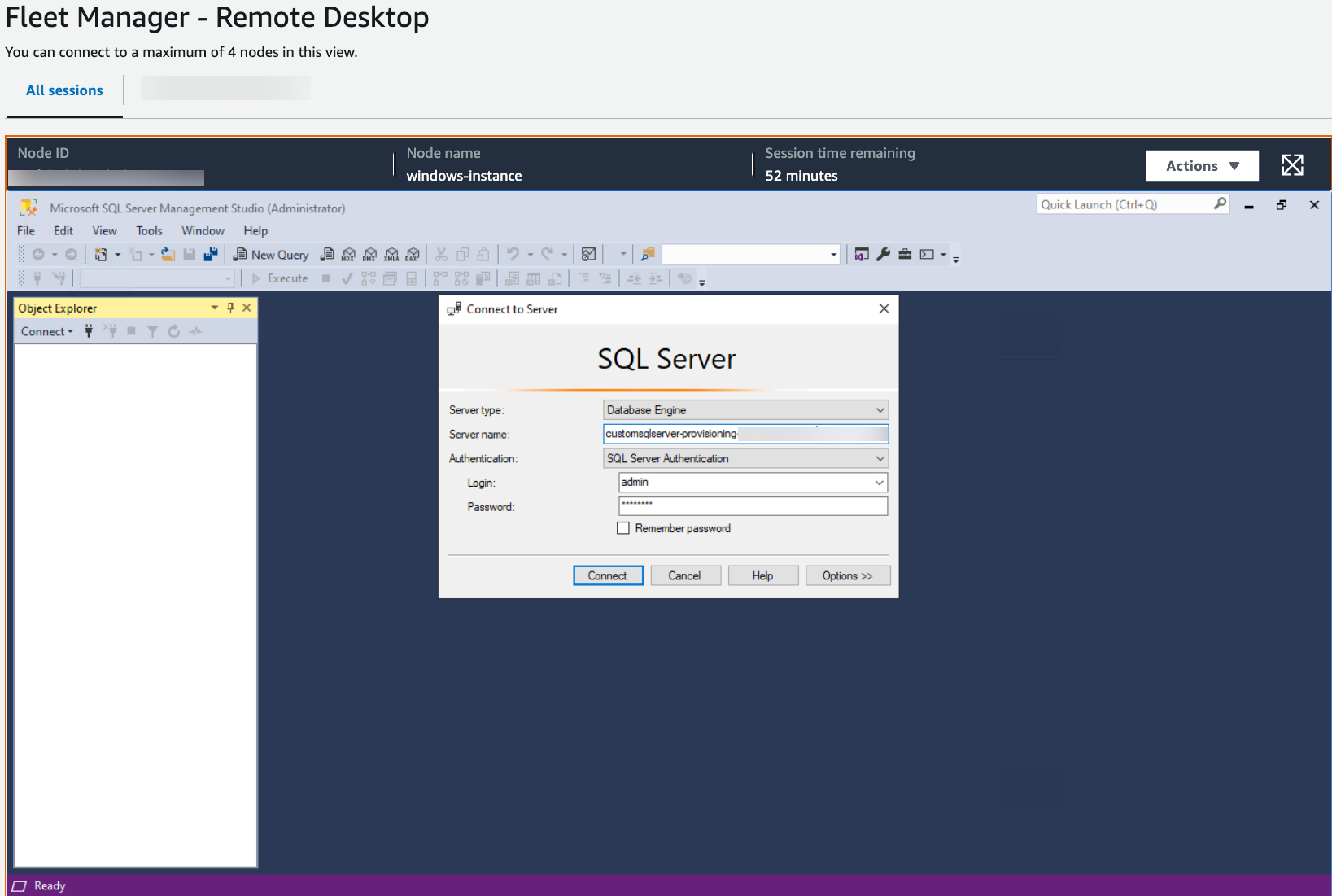Click the Refresh icon in Object Explorer
This screenshot has height=896, width=1332.
pos(174,331)
